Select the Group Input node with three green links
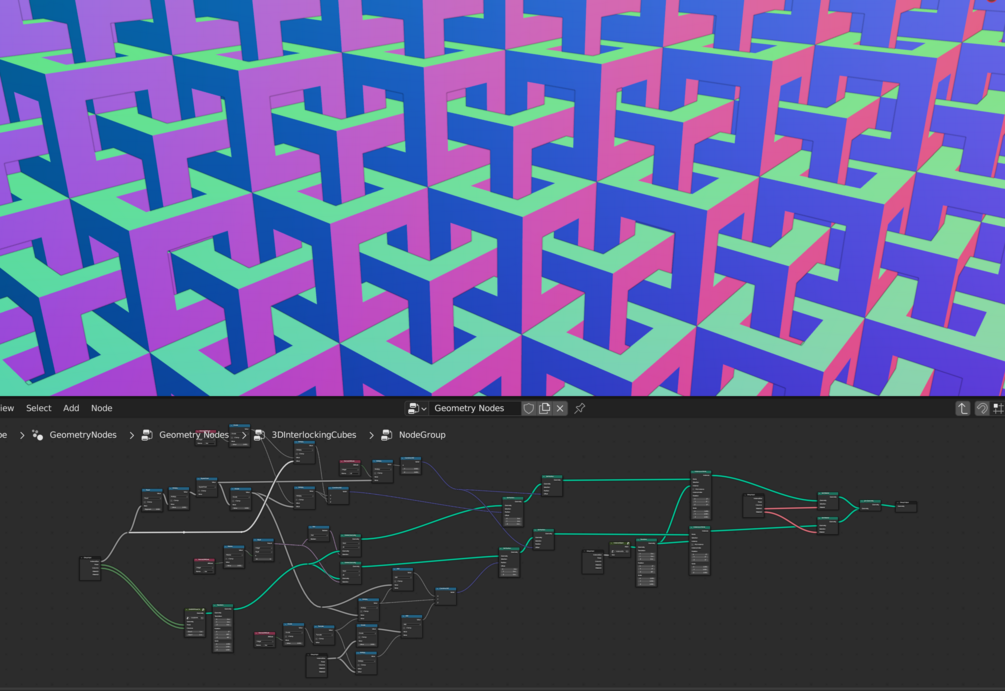 [x=90, y=568]
